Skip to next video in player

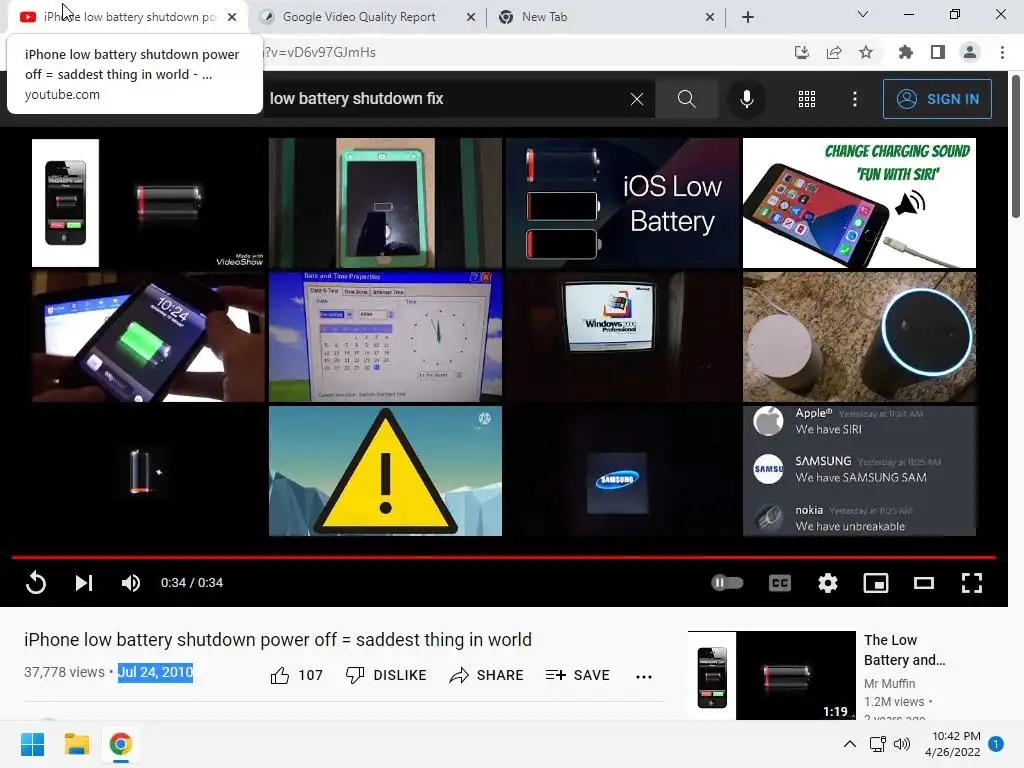(x=84, y=583)
